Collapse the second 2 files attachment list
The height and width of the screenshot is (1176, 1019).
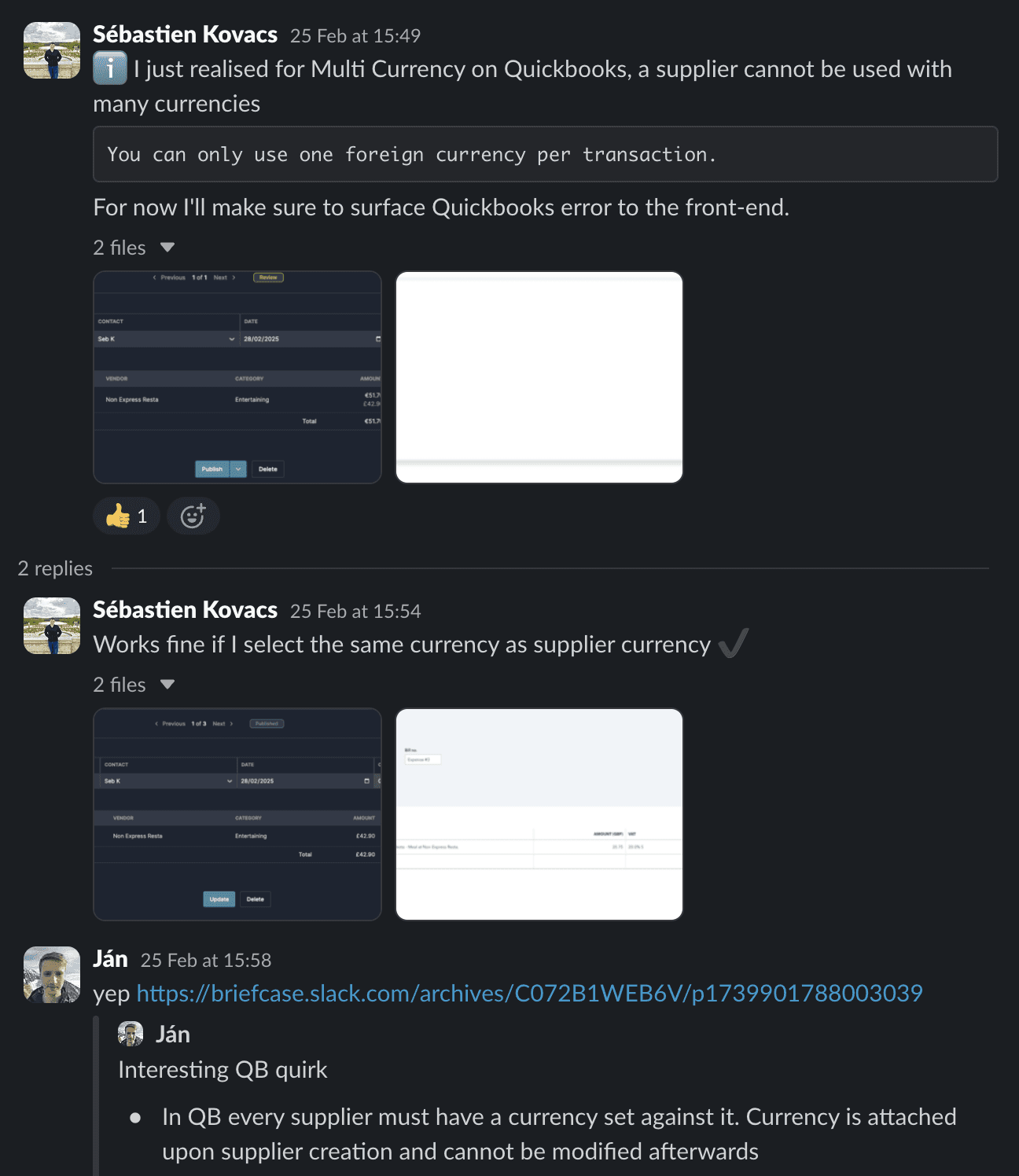167,685
